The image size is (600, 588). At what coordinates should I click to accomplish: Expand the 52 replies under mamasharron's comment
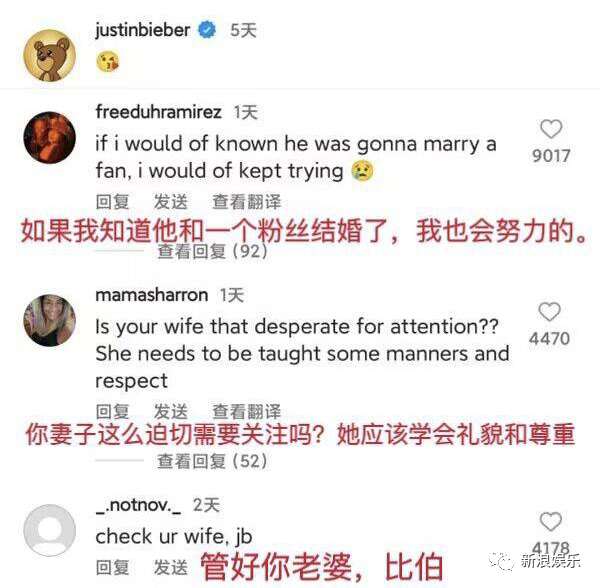point(212,461)
